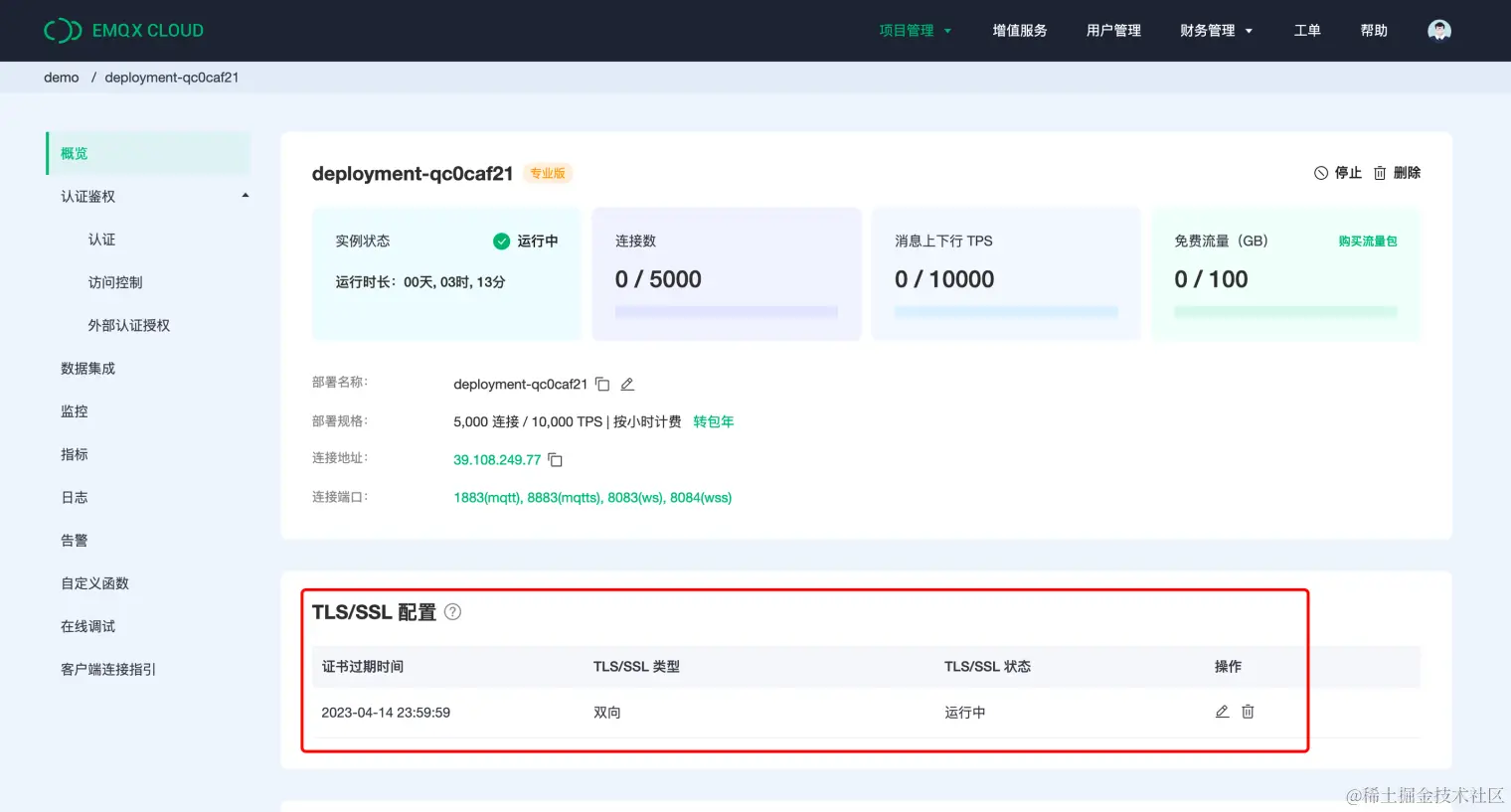Copy the connection address 39.108.249.77
This screenshot has width=1511, height=812.
pos(555,459)
